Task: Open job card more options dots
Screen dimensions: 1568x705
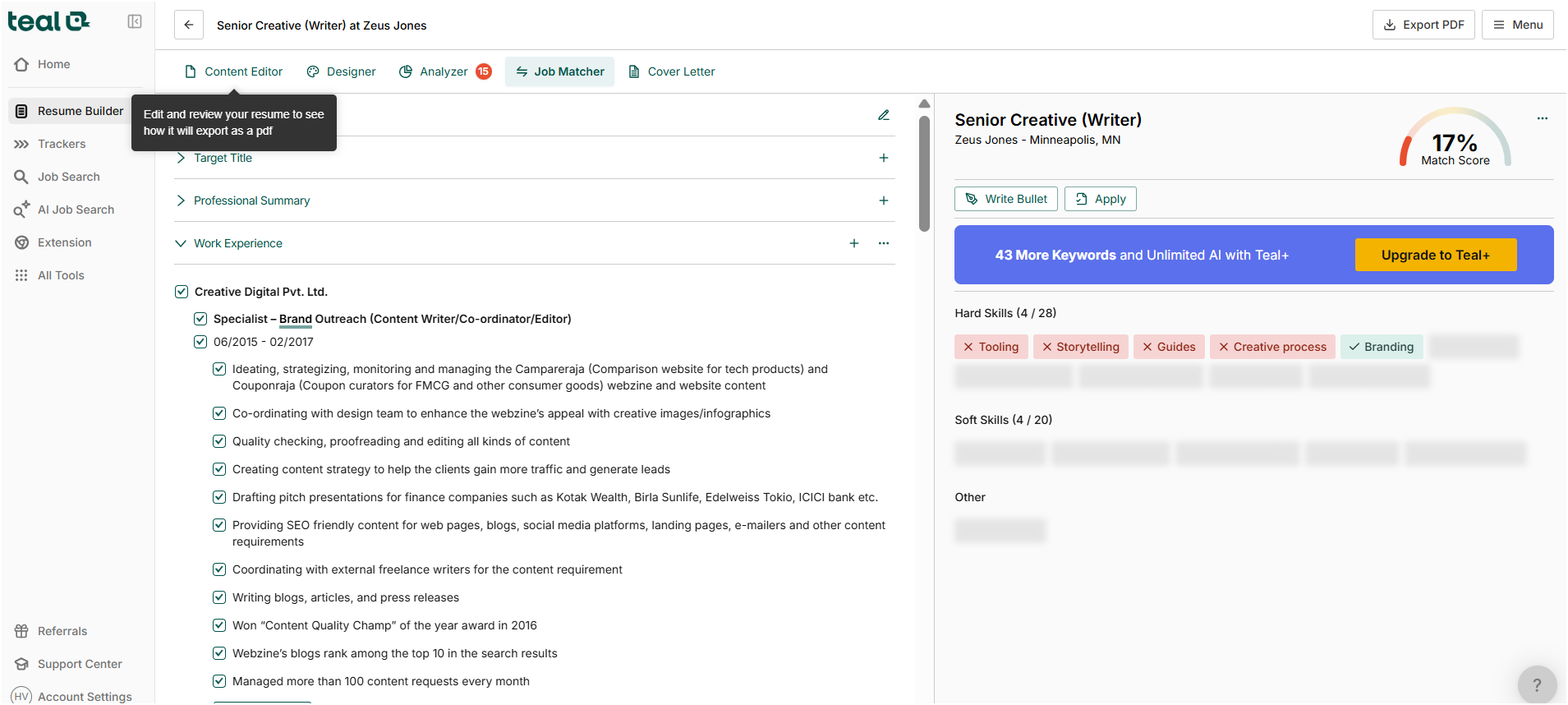Action: [x=1543, y=118]
